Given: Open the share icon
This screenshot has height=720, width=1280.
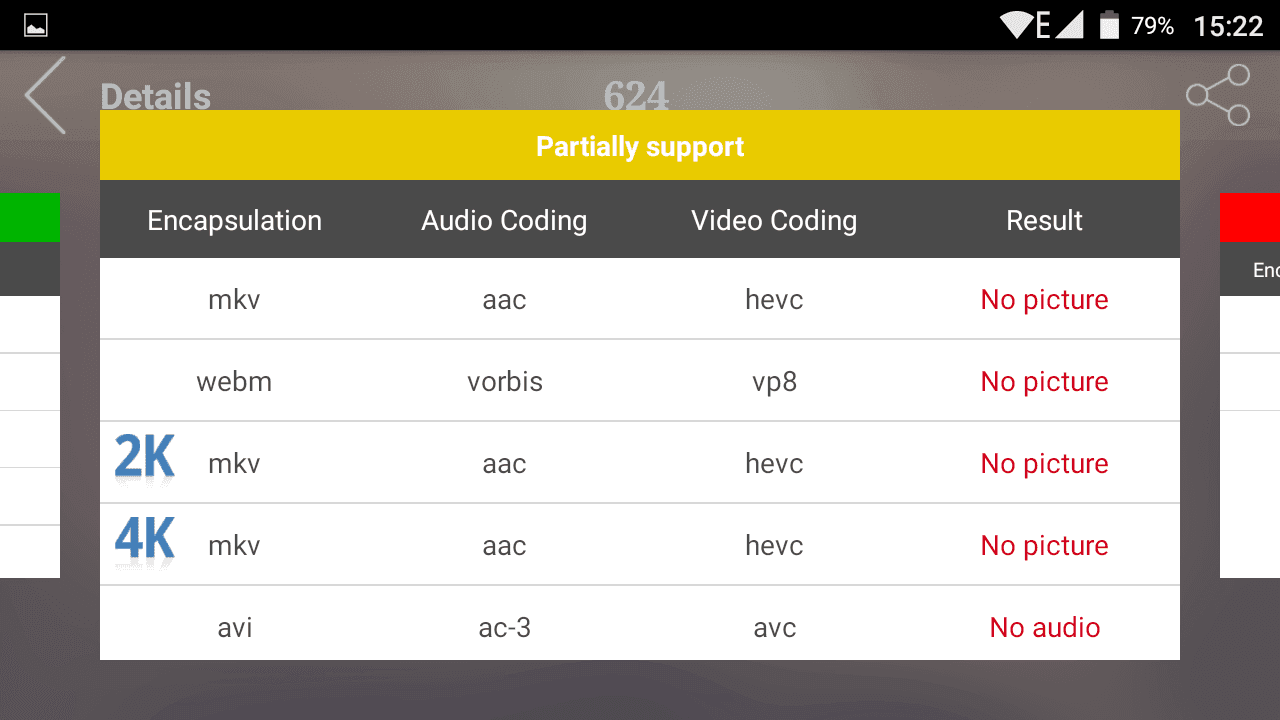Looking at the screenshot, I should [1218, 95].
